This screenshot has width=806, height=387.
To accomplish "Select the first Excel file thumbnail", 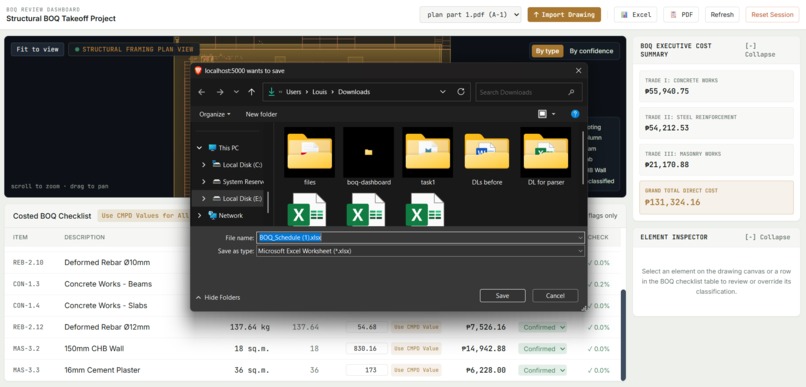I will click(306, 210).
